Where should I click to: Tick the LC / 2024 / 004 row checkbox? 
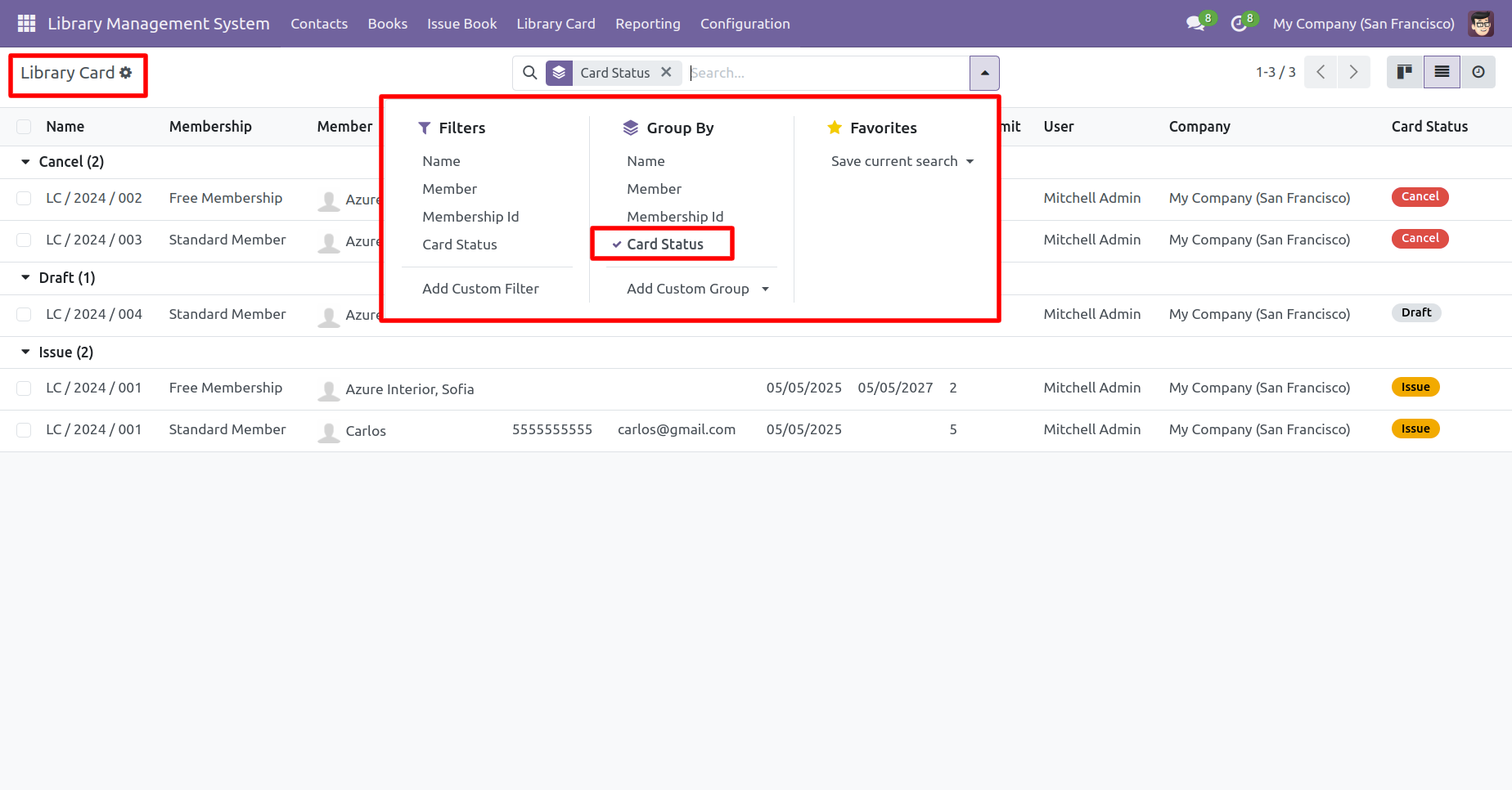(x=24, y=314)
